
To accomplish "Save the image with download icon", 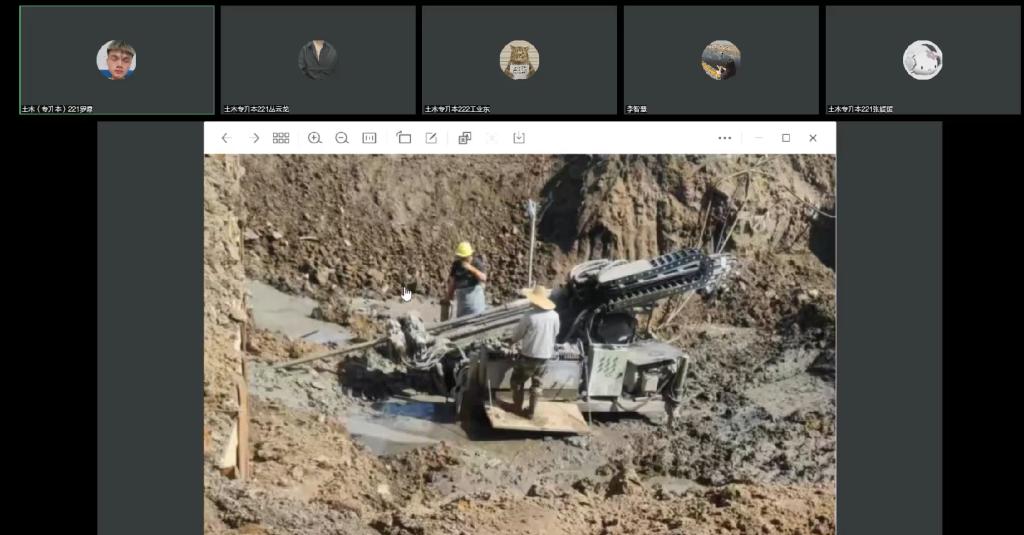I will (519, 138).
